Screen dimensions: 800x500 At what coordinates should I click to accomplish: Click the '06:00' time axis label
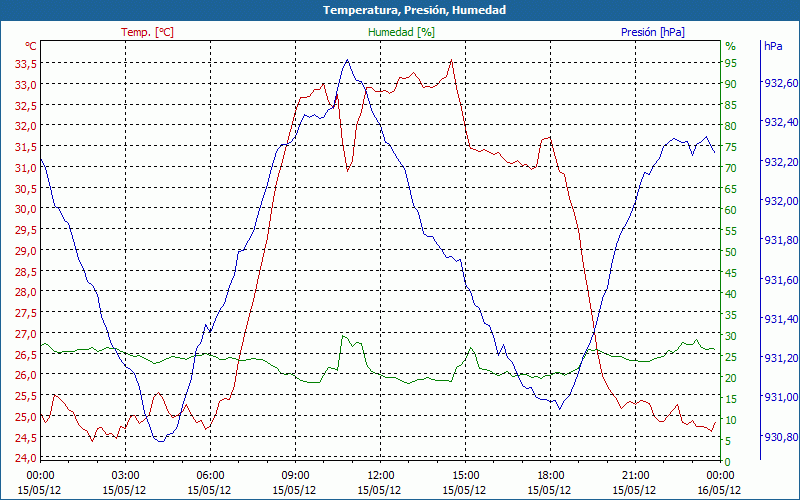click(210, 476)
